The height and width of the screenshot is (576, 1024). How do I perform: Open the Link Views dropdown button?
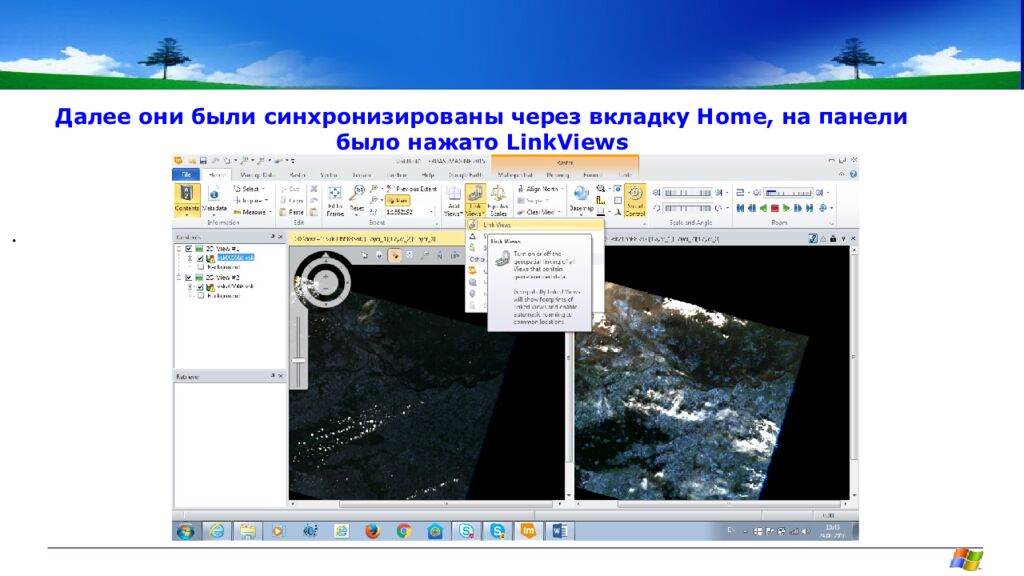[475, 208]
